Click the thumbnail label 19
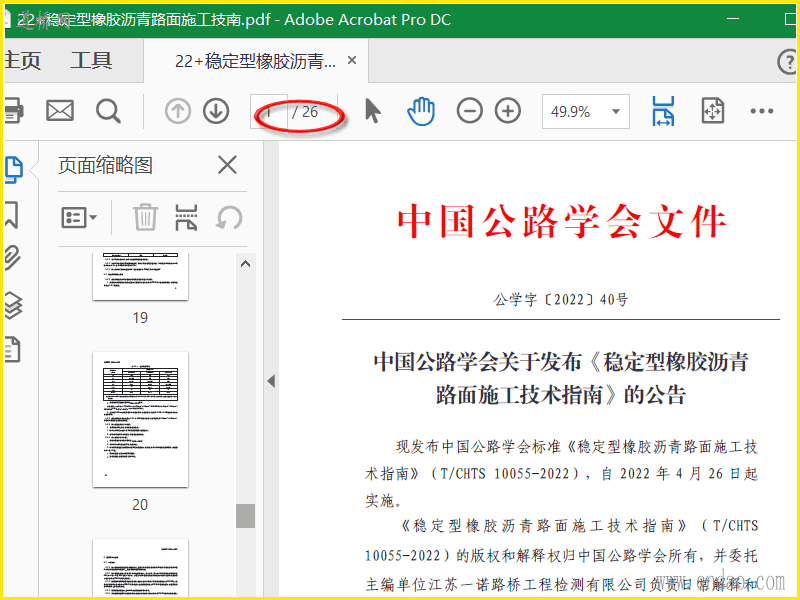 [140, 318]
